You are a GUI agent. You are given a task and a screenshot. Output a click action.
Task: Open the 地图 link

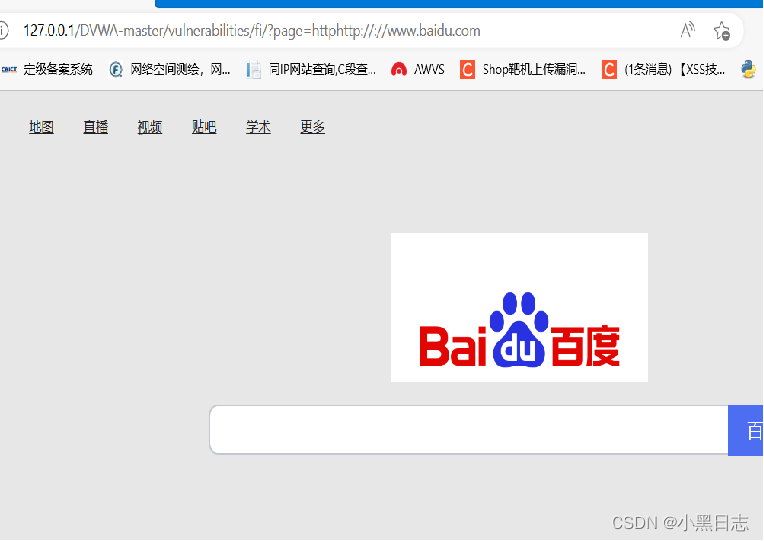(x=41, y=127)
